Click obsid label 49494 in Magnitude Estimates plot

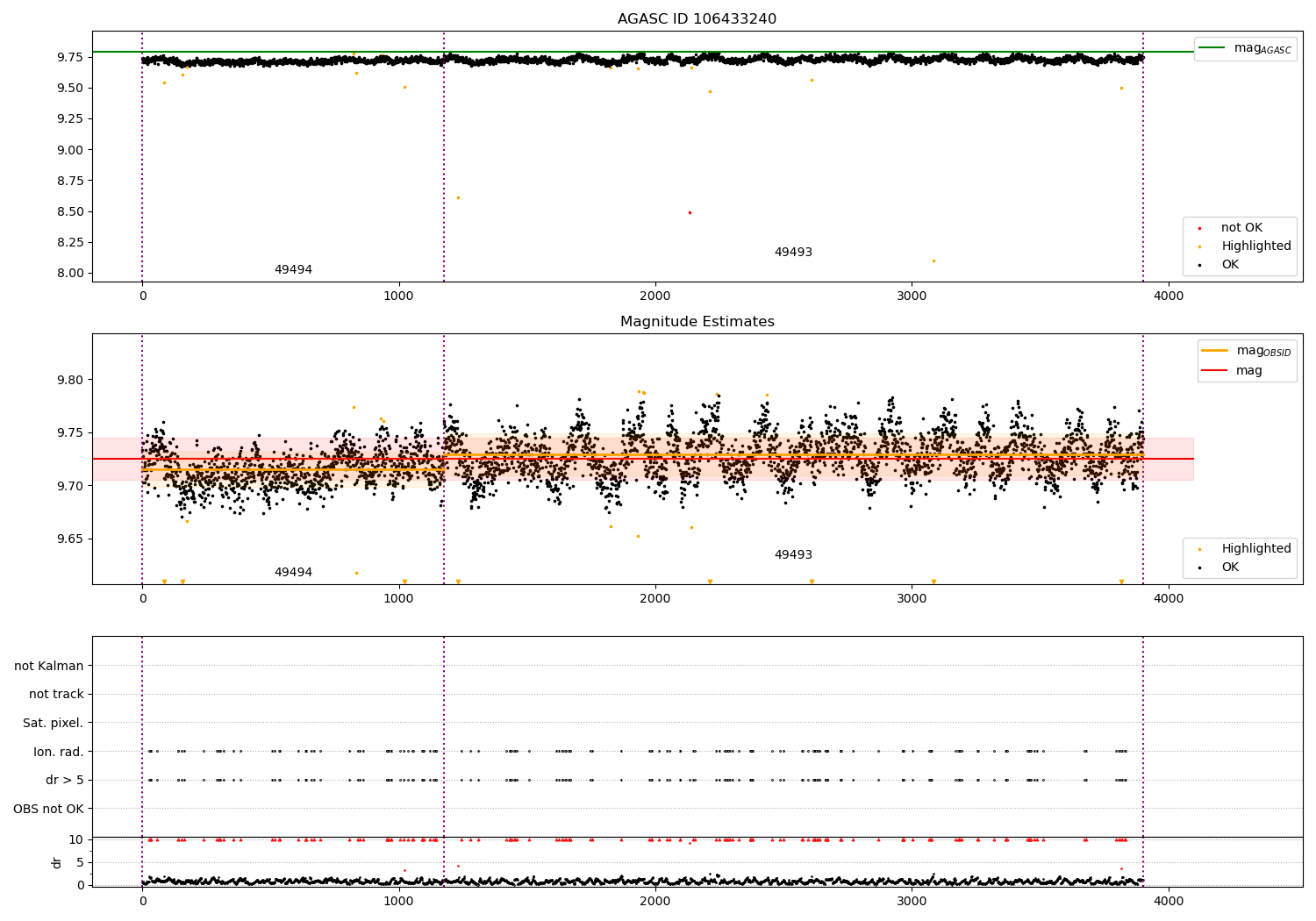point(293,573)
